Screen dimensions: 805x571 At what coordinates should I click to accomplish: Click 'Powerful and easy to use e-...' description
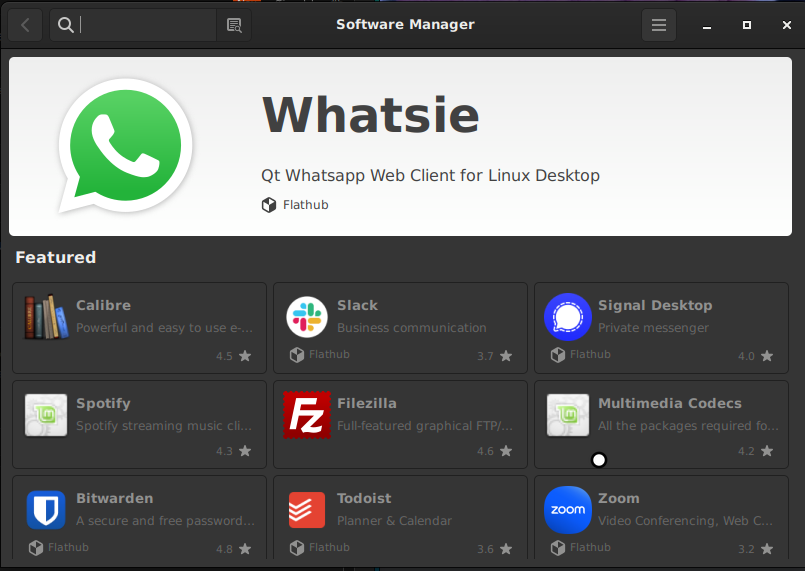tap(164, 328)
